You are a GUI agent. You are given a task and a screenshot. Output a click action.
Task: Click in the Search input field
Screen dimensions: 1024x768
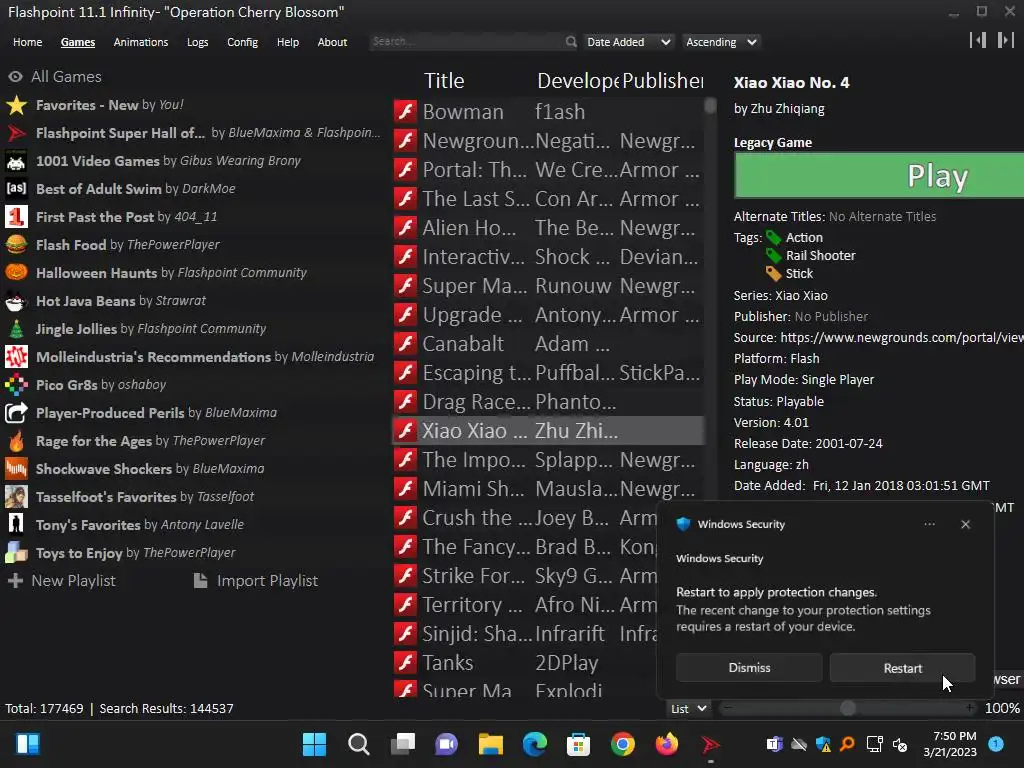tap(467, 42)
